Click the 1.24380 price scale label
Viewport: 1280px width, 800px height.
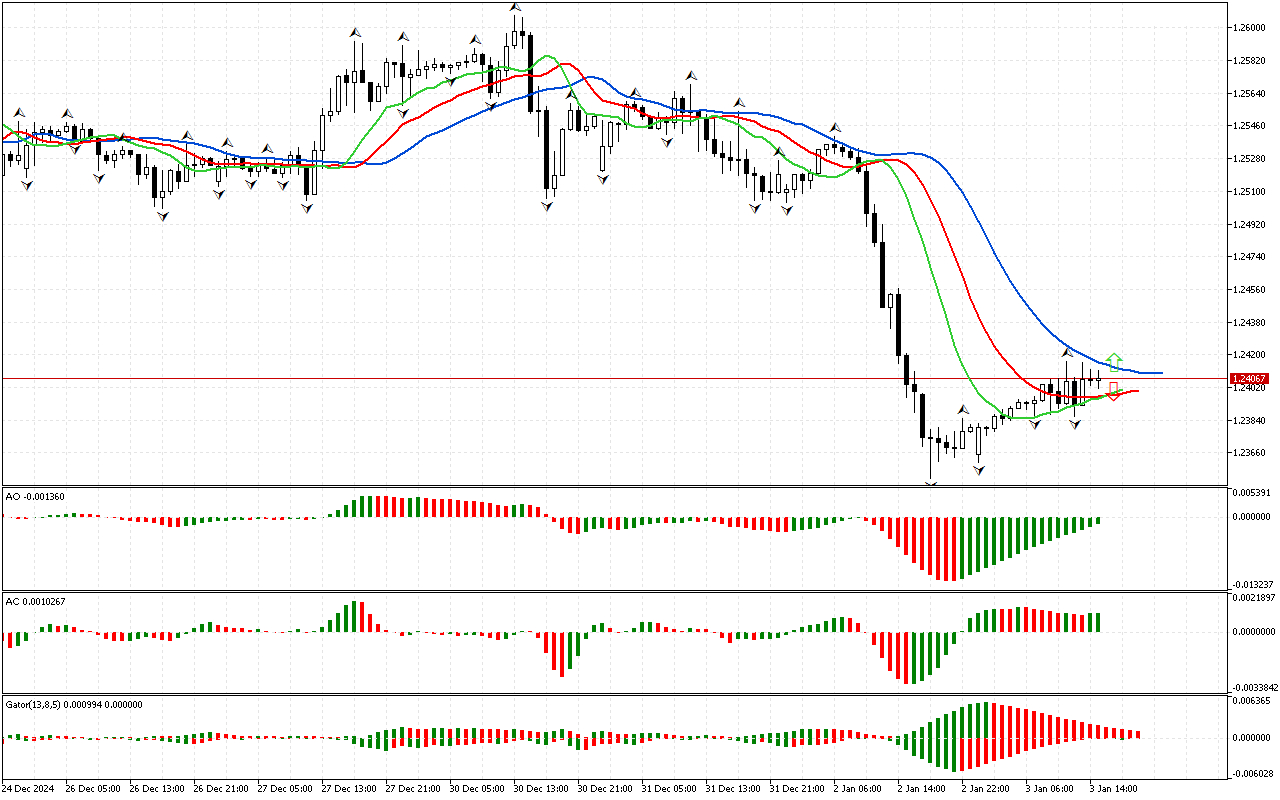tap(1251, 323)
